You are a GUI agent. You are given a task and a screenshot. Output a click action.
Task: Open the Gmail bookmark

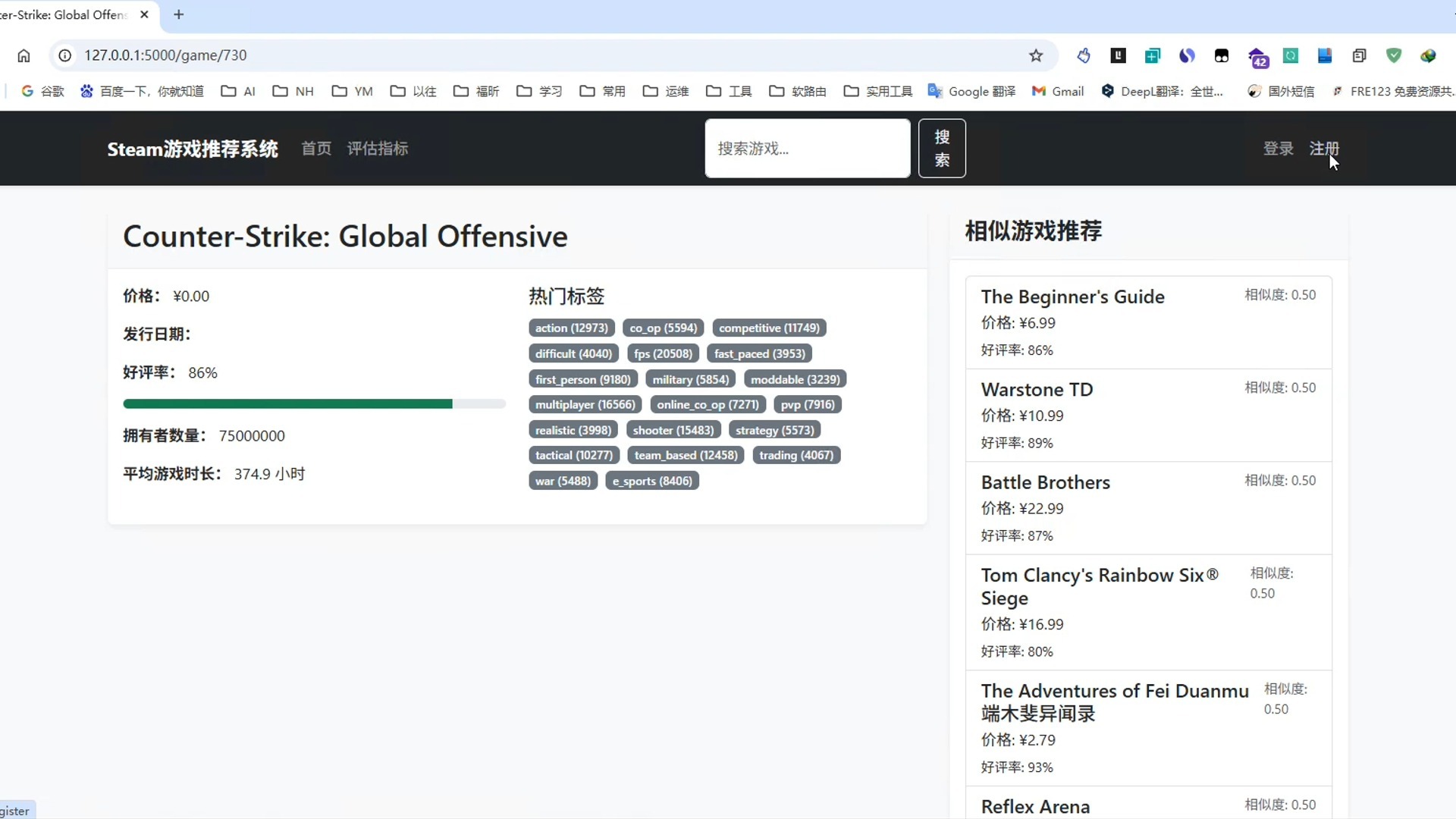[x=1058, y=91]
